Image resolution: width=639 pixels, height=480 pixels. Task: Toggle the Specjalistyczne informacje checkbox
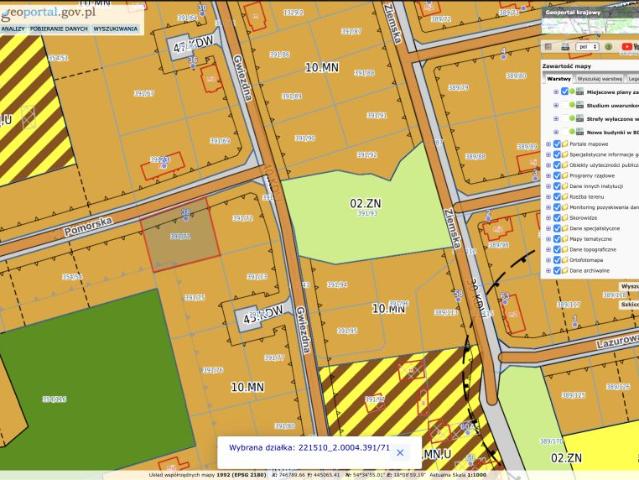point(557,154)
